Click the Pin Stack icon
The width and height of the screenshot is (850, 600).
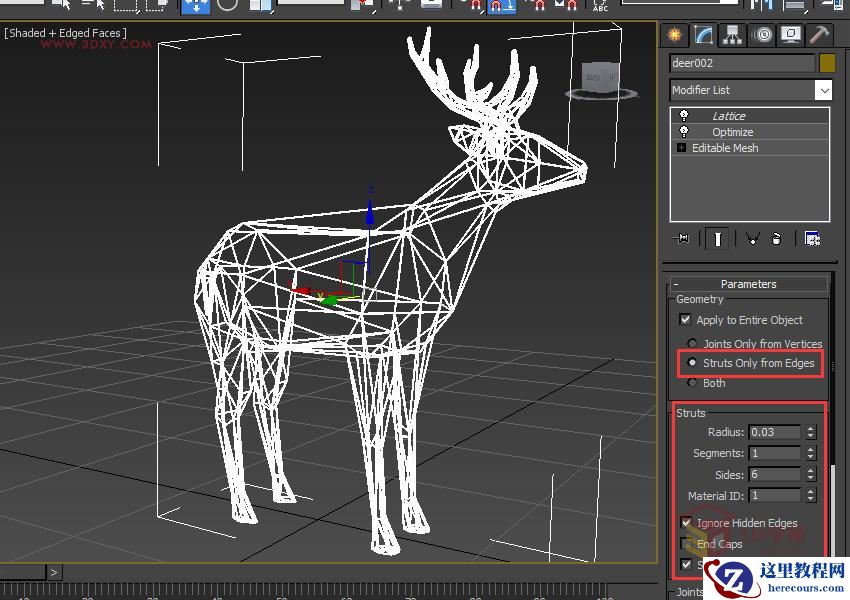pyautogui.click(x=683, y=238)
